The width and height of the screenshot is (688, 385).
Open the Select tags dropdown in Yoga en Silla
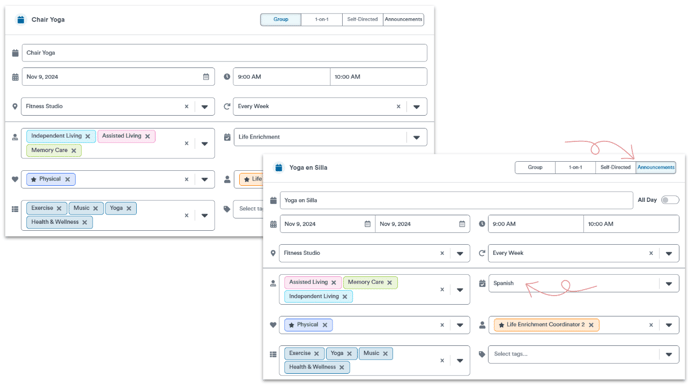pyautogui.click(x=669, y=354)
